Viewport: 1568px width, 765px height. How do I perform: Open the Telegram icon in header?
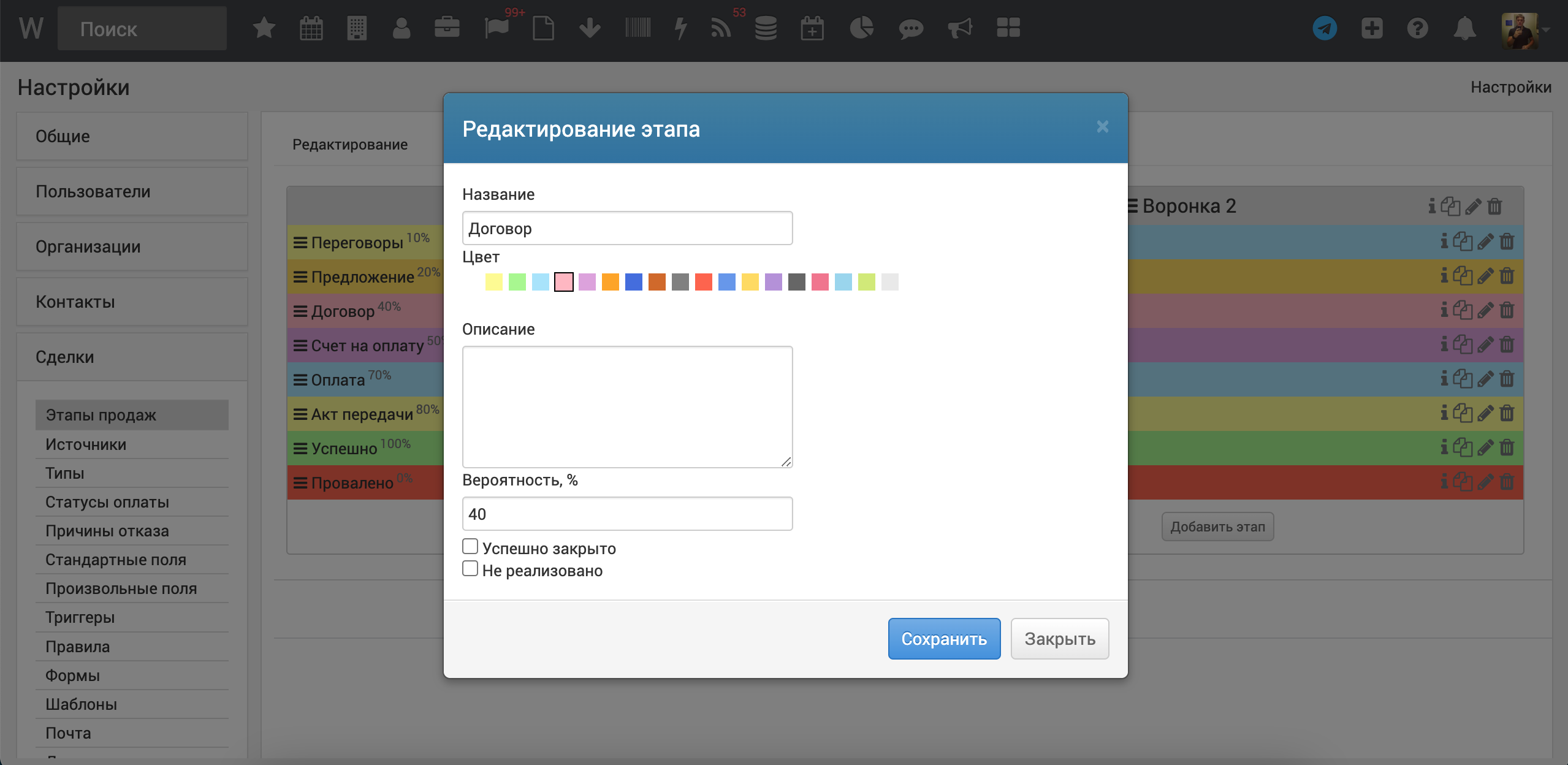[x=1324, y=28]
